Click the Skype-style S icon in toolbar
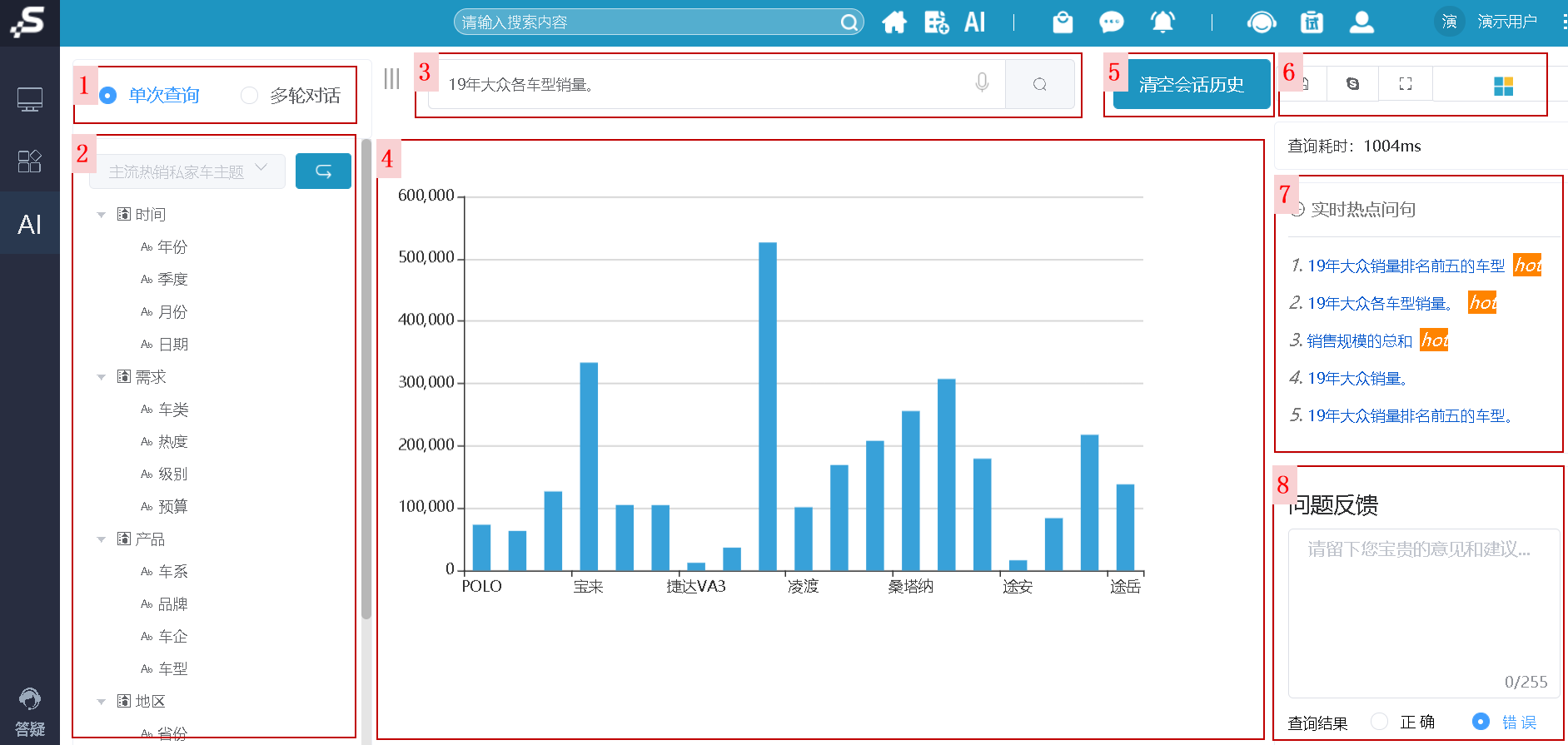Image resolution: width=1568 pixels, height=745 pixels. pyautogui.click(x=1352, y=84)
